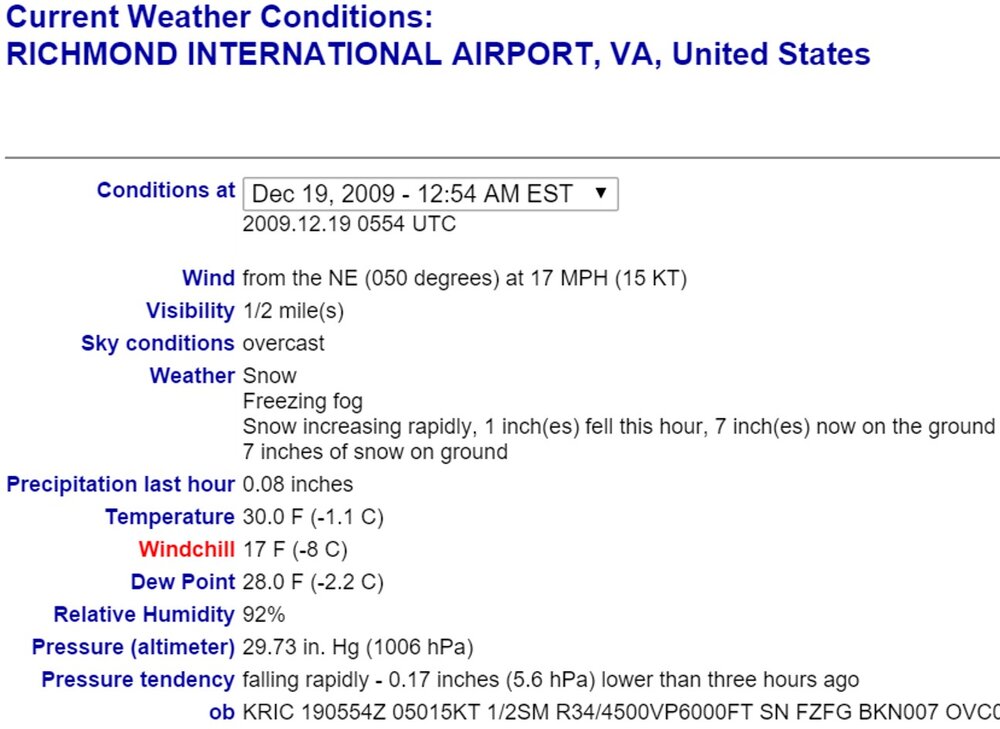Open the observation time dropdown arrow
The image size is (1000, 729).
tap(599, 193)
